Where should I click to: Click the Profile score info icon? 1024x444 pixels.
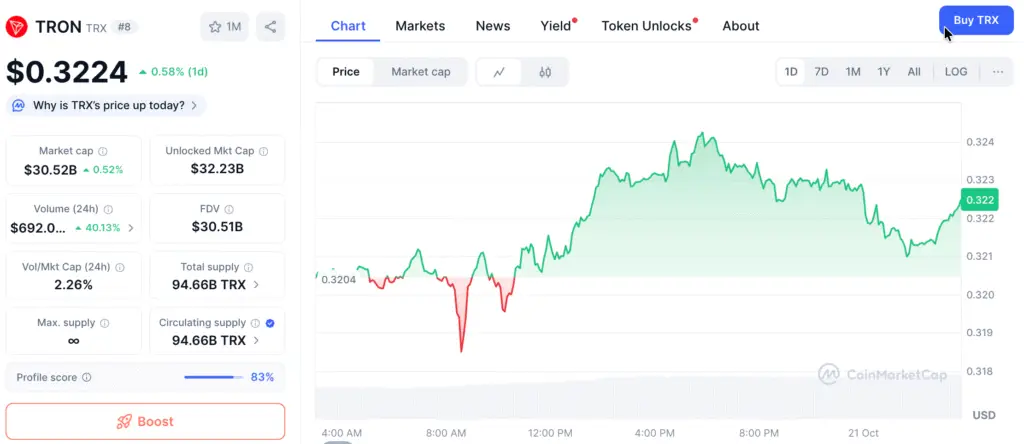tap(87, 377)
